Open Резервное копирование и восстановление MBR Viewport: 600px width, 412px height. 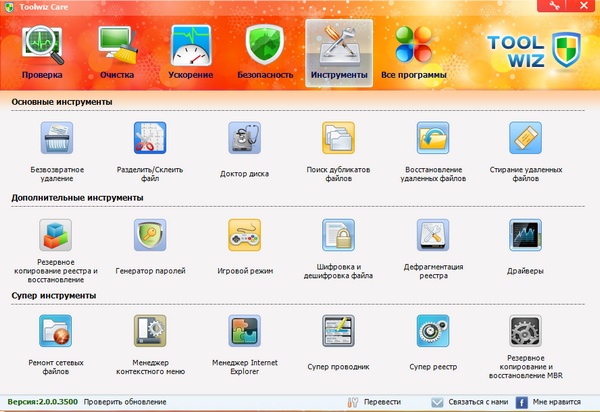tap(524, 332)
